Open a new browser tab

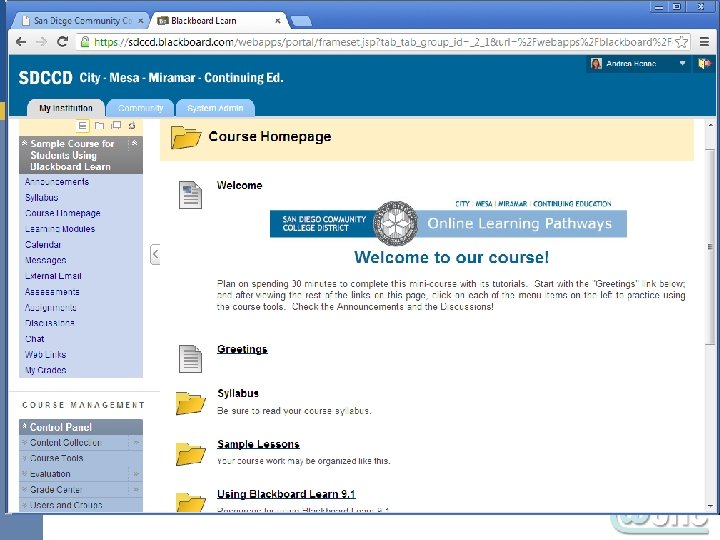tap(301, 21)
